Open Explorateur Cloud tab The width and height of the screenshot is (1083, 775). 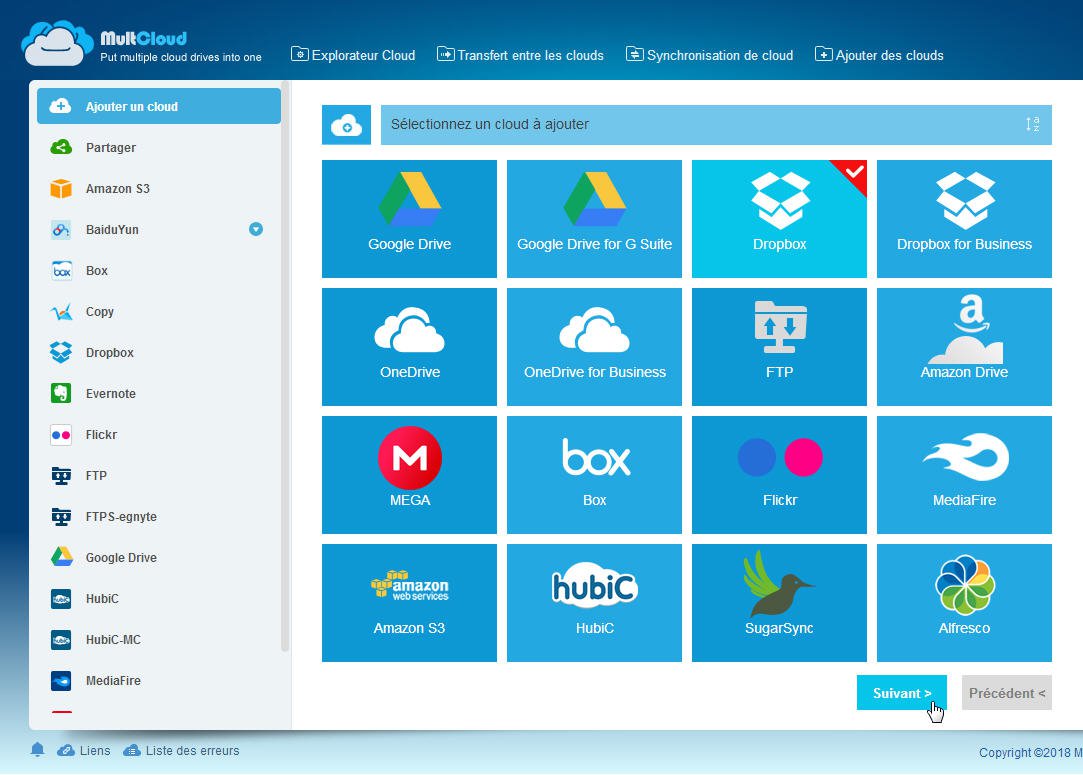353,55
